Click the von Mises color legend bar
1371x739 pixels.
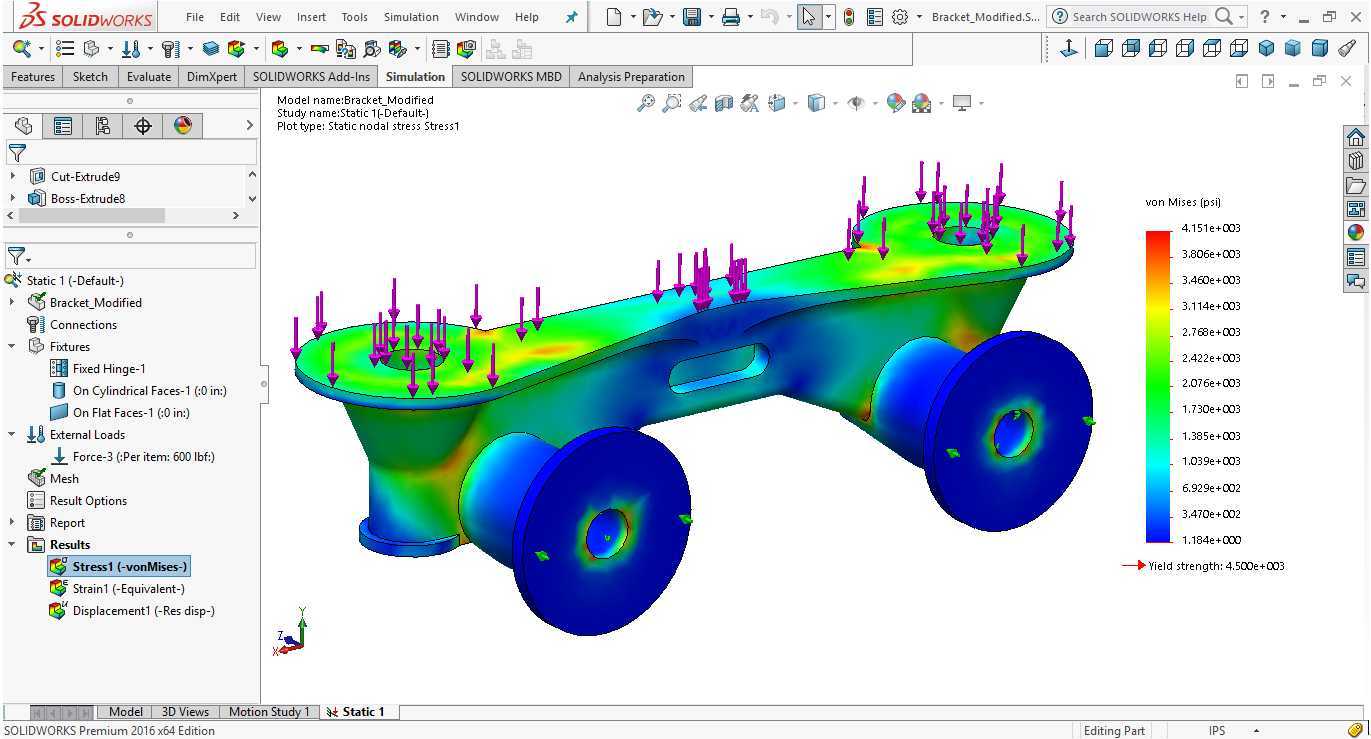tap(1158, 385)
